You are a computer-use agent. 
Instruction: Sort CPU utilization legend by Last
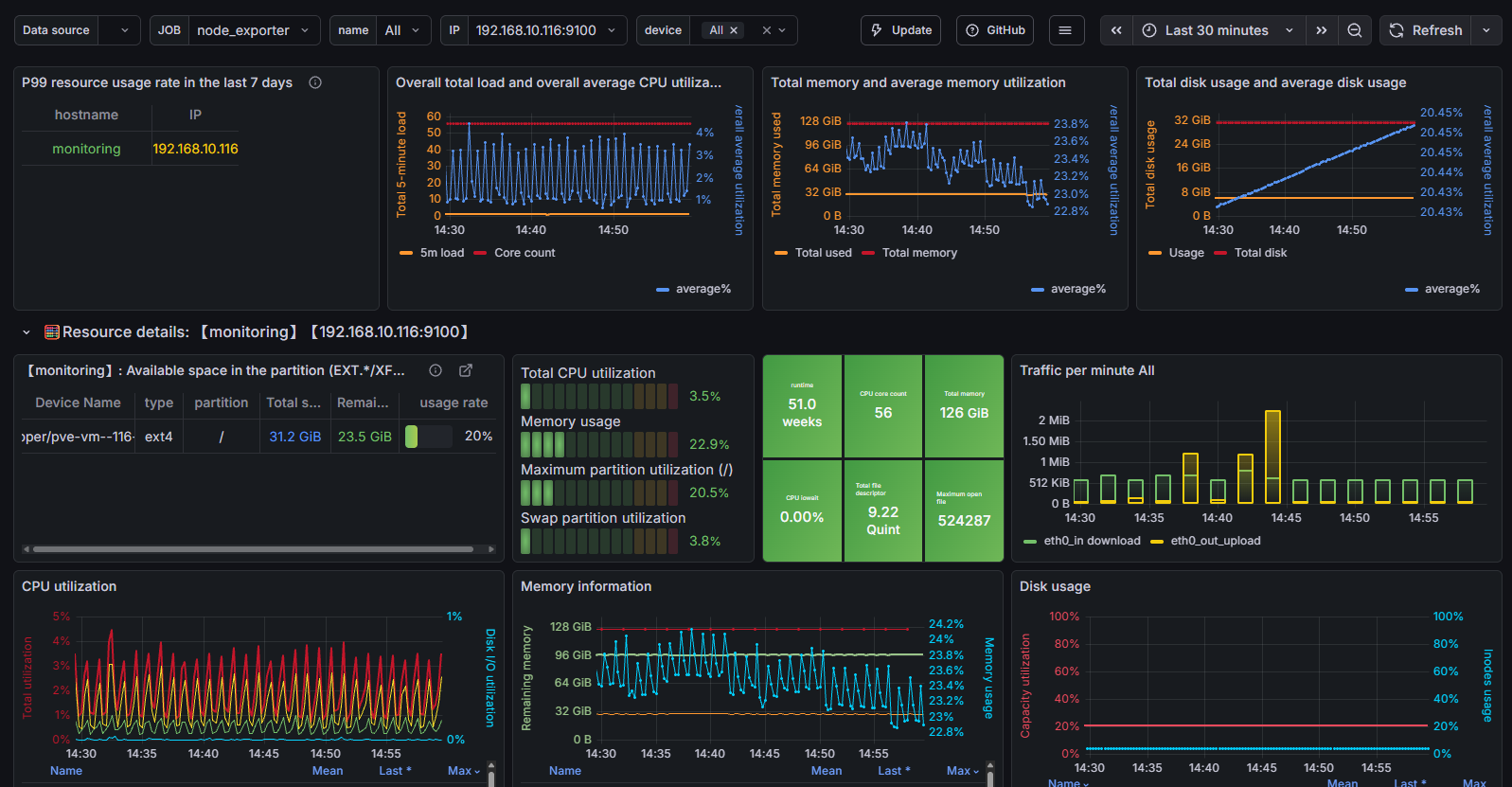[395, 771]
